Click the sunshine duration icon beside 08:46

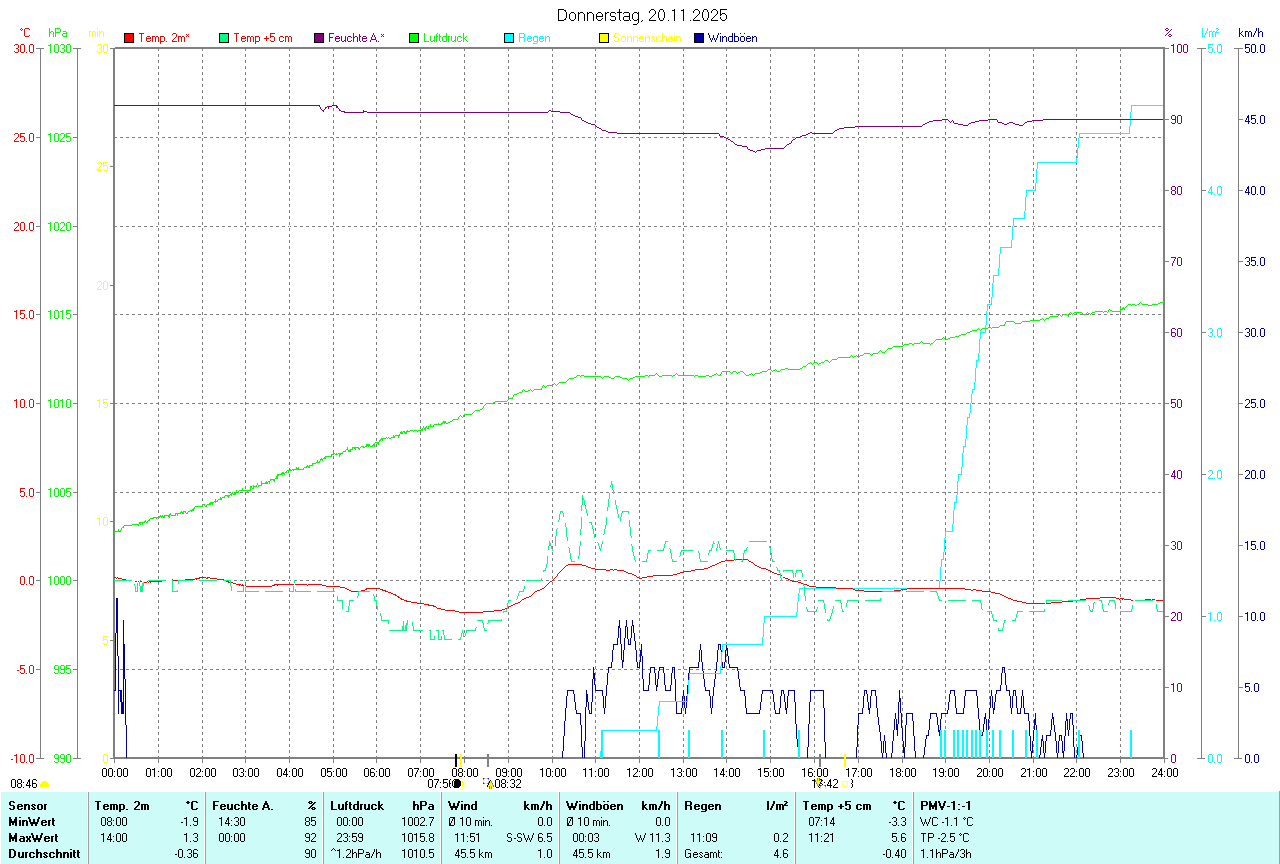pos(45,785)
